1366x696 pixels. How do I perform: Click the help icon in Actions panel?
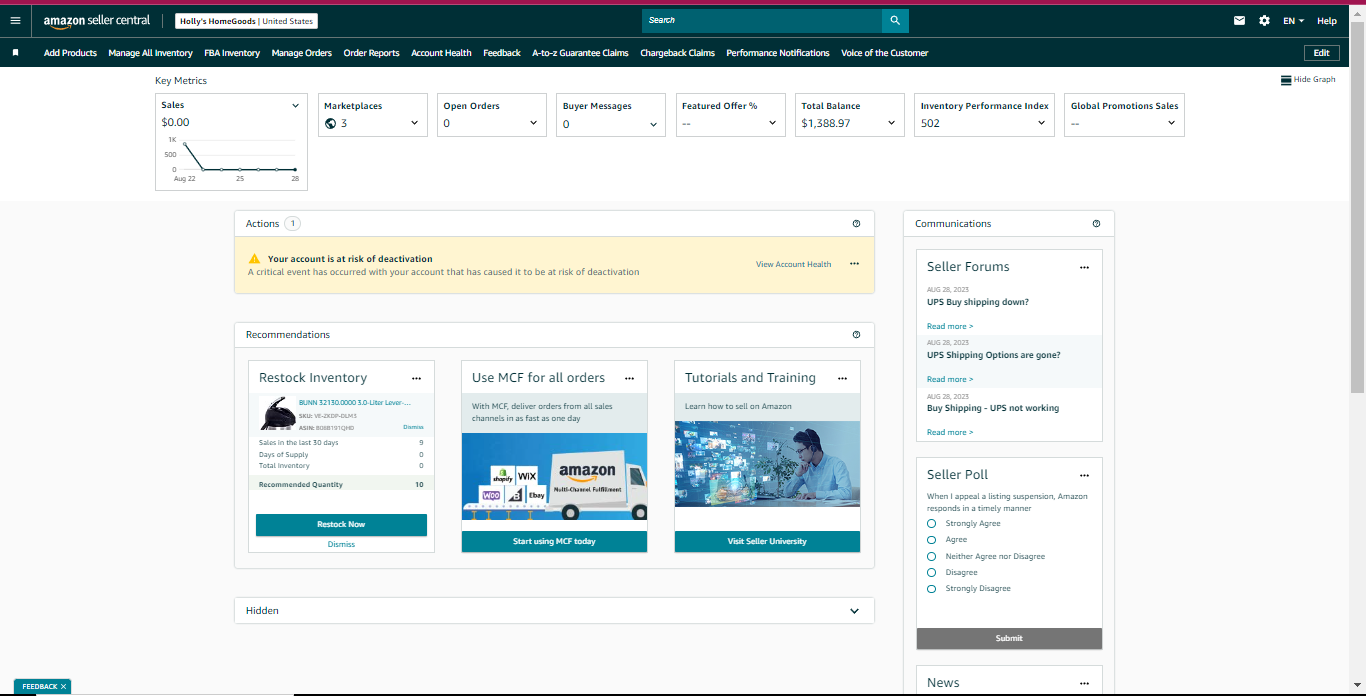click(856, 224)
